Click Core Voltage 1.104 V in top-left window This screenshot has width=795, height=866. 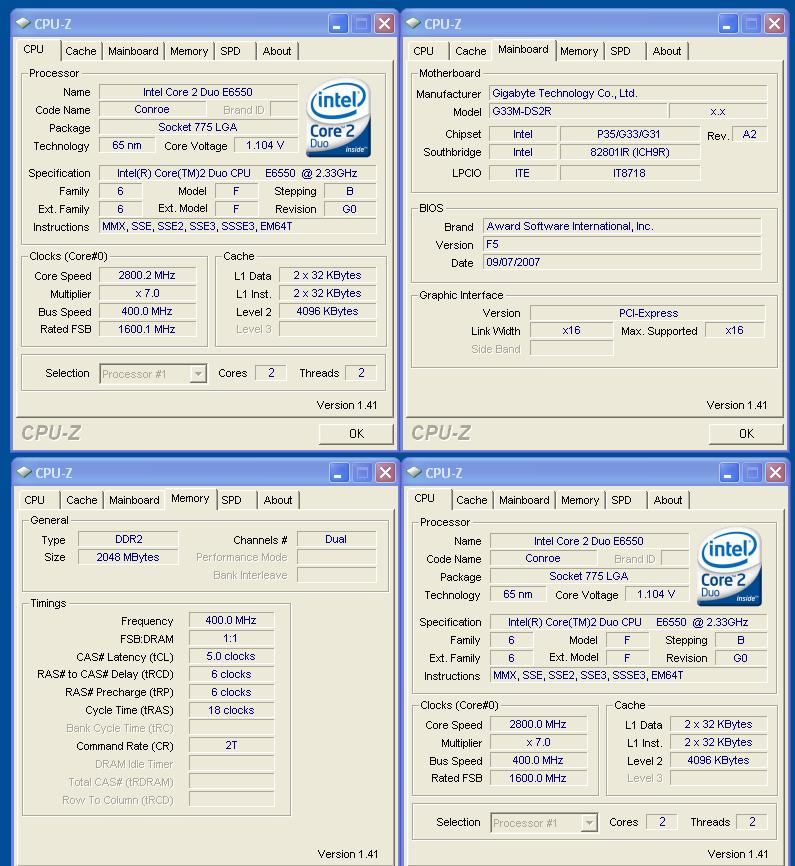(x=265, y=145)
